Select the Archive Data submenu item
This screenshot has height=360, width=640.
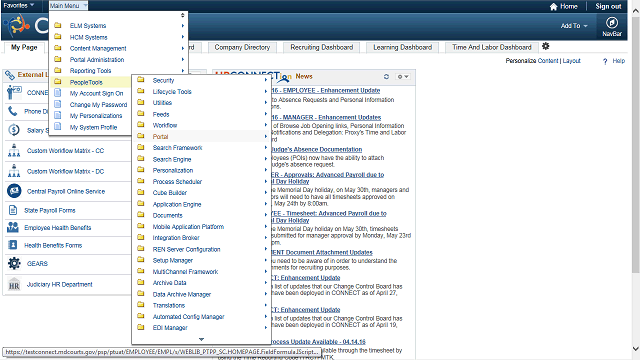(x=169, y=282)
